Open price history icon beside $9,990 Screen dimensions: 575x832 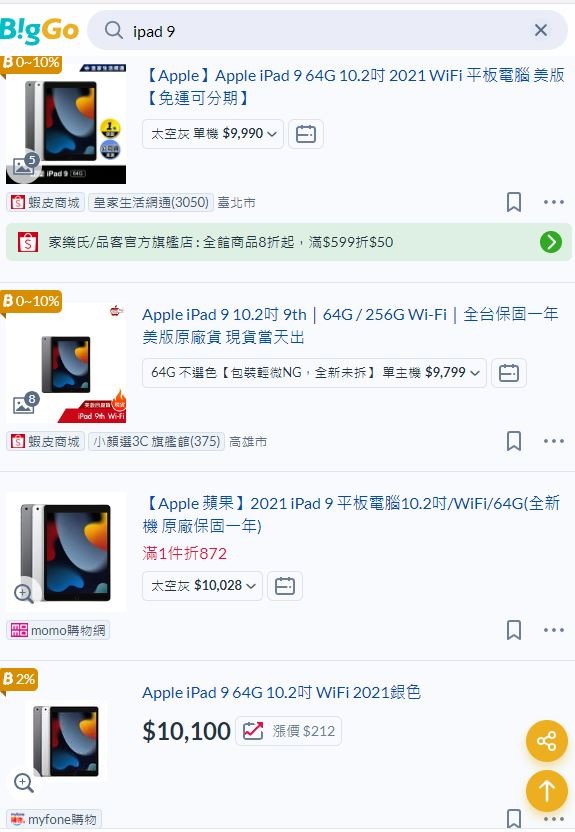coord(306,134)
